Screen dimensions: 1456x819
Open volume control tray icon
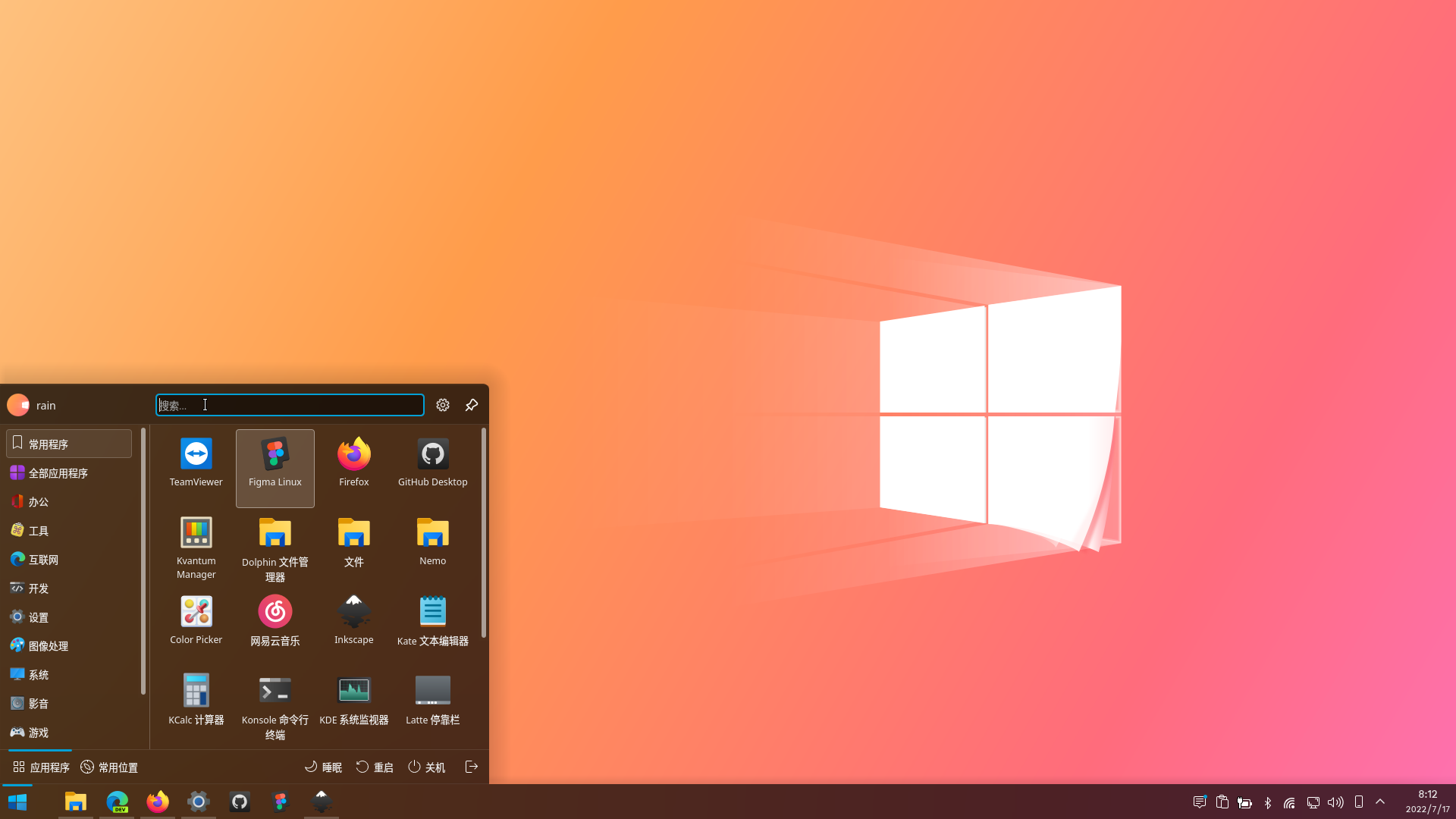[x=1336, y=802]
